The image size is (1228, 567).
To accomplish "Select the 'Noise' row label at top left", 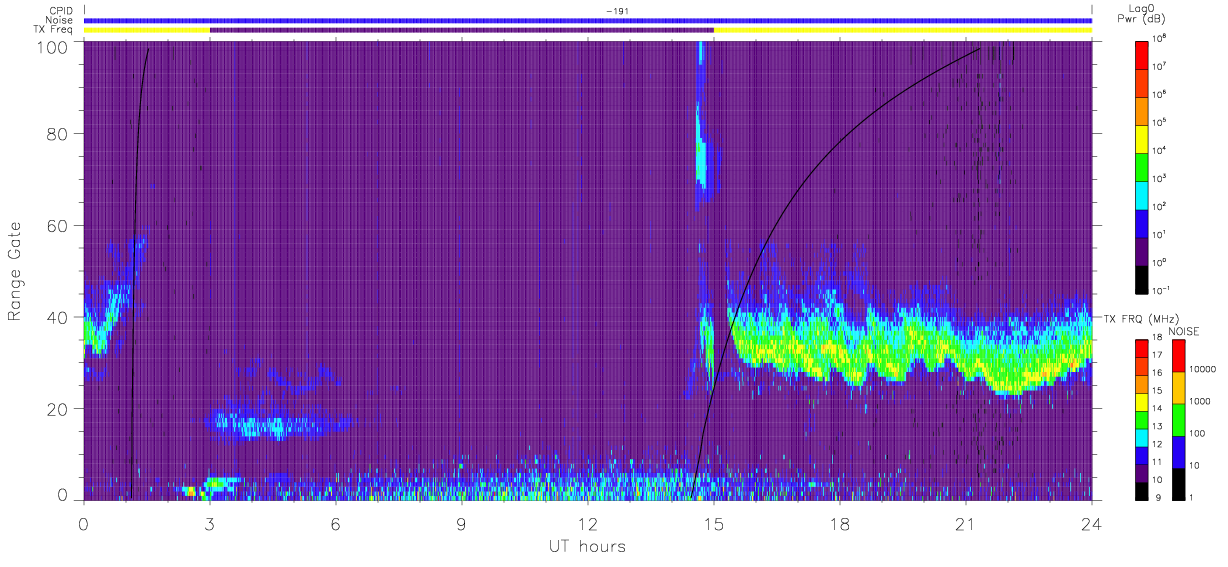I will 60,20.
